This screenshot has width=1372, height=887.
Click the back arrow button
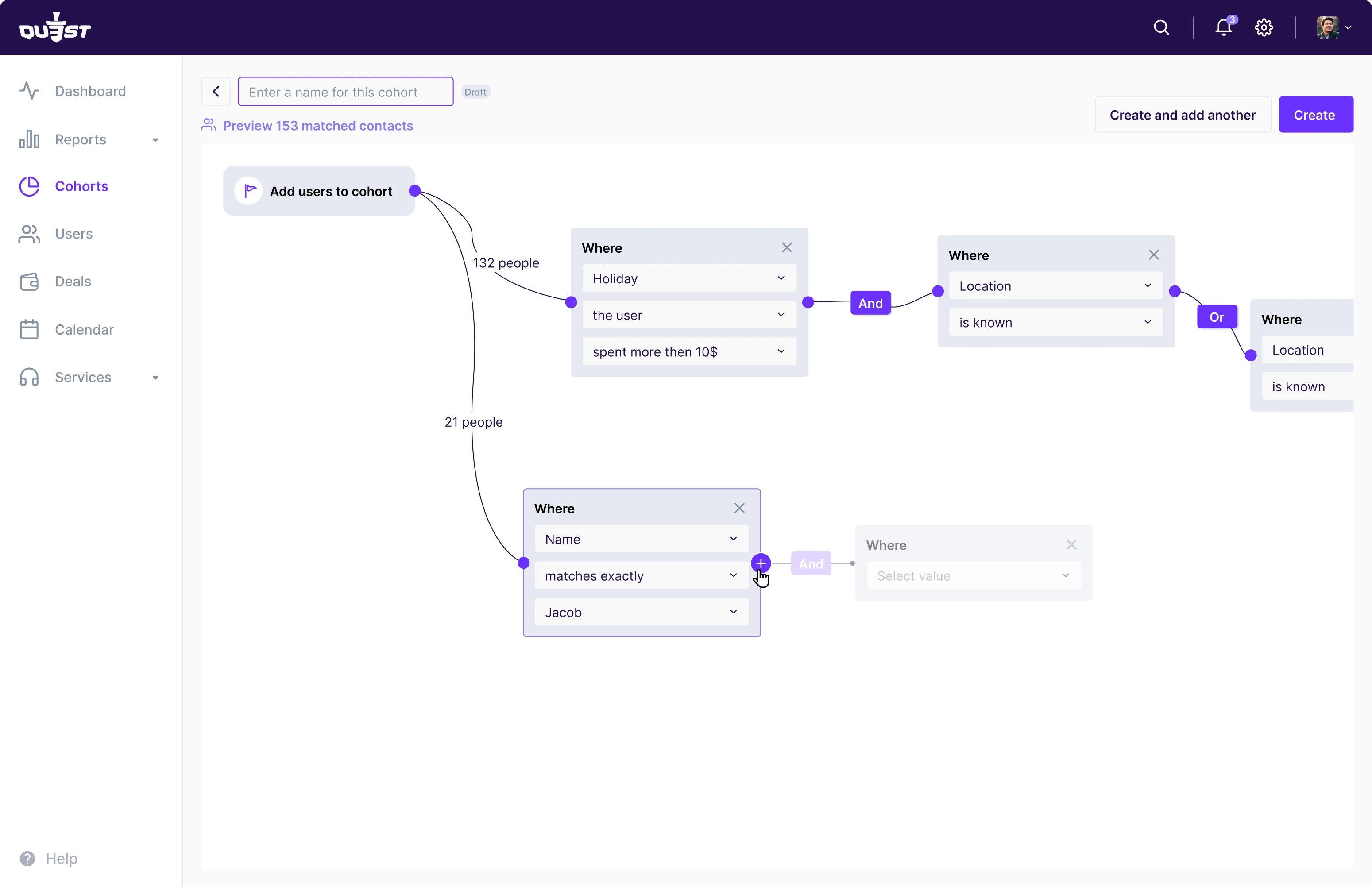coord(216,92)
